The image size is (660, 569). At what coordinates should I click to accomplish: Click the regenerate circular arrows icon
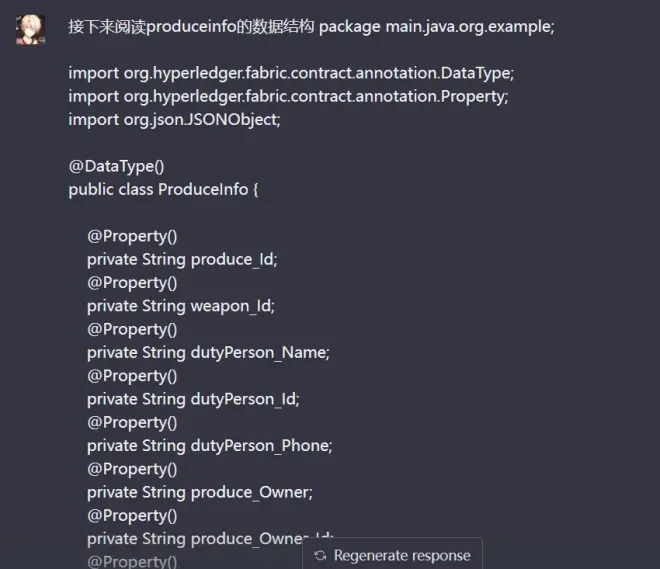[x=320, y=555]
